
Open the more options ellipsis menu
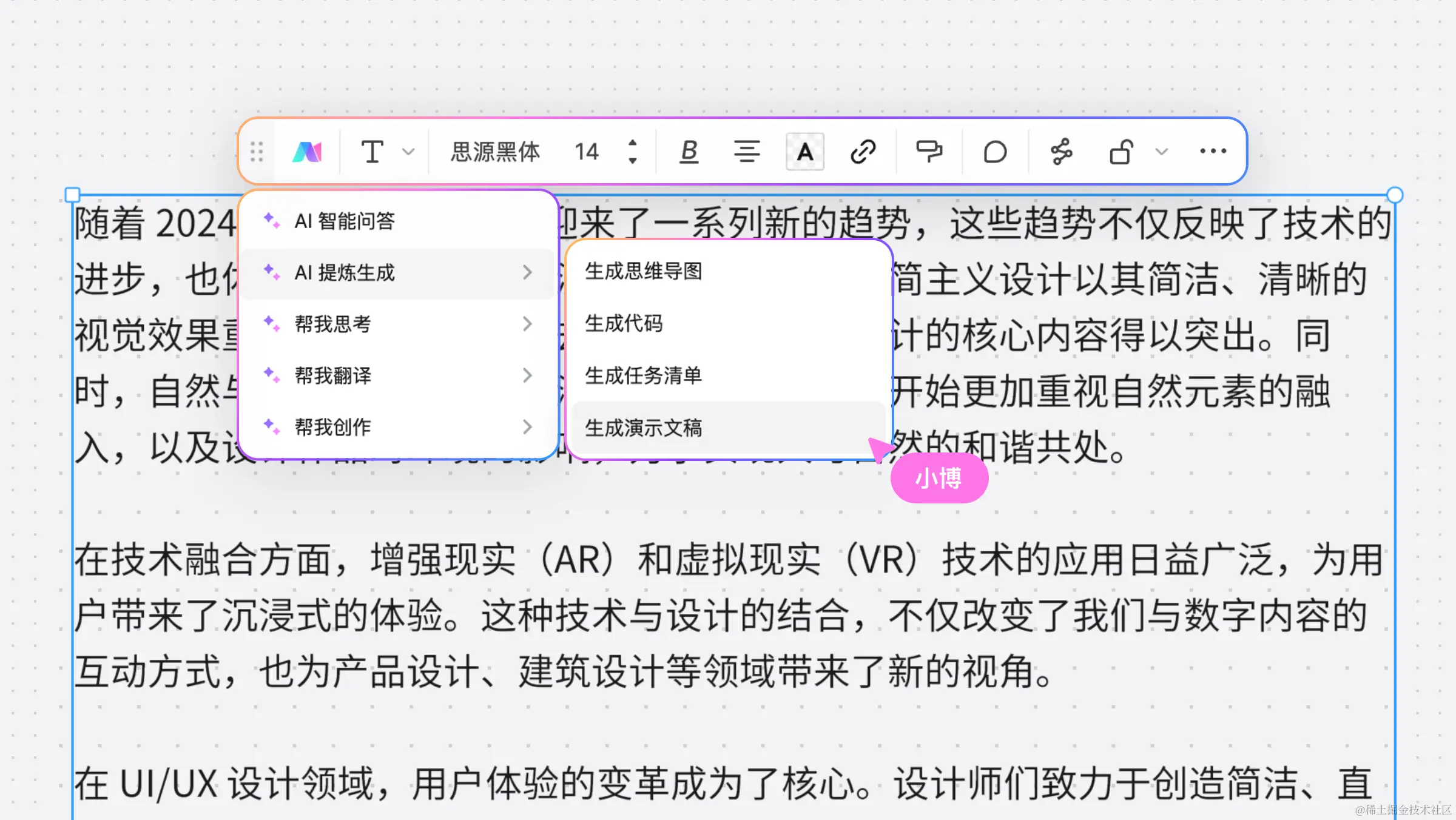[x=1213, y=152]
